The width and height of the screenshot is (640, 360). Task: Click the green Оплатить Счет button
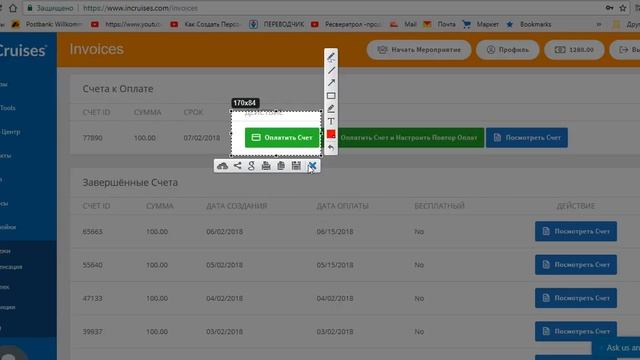tap(282, 138)
